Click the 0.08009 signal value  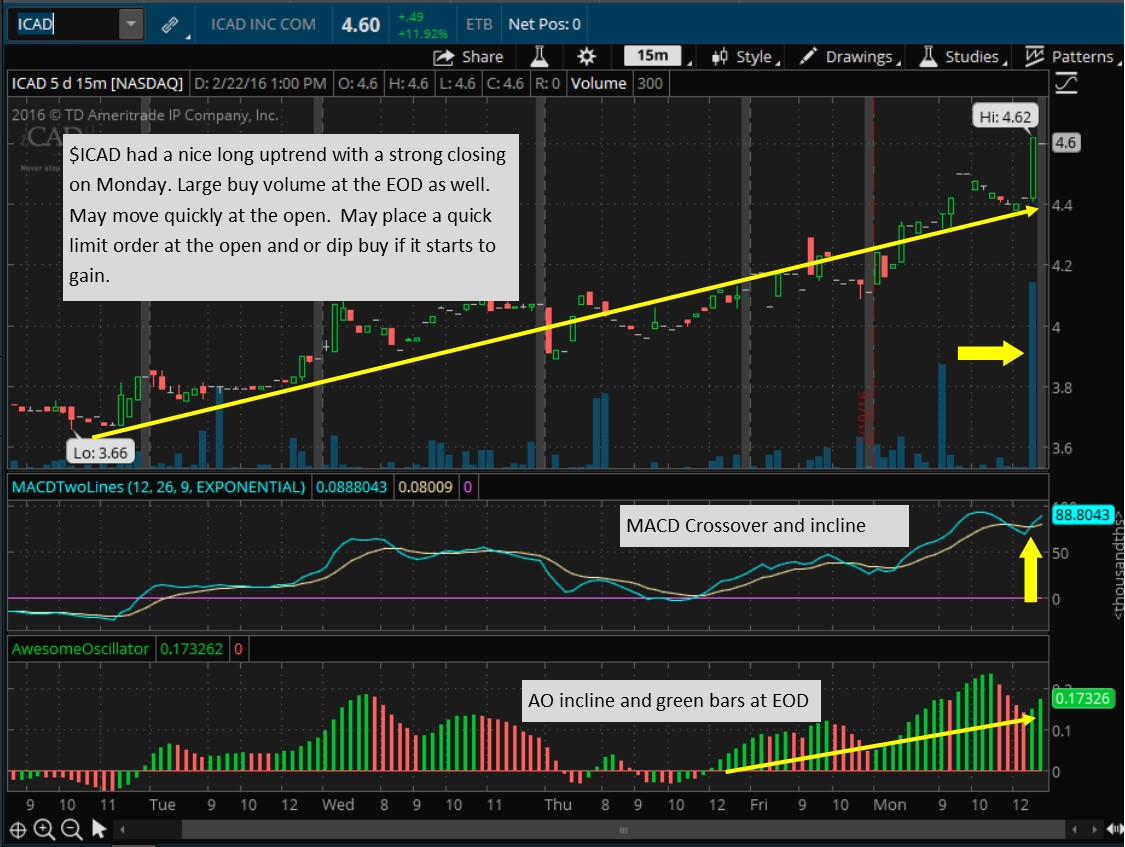click(x=425, y=487)
